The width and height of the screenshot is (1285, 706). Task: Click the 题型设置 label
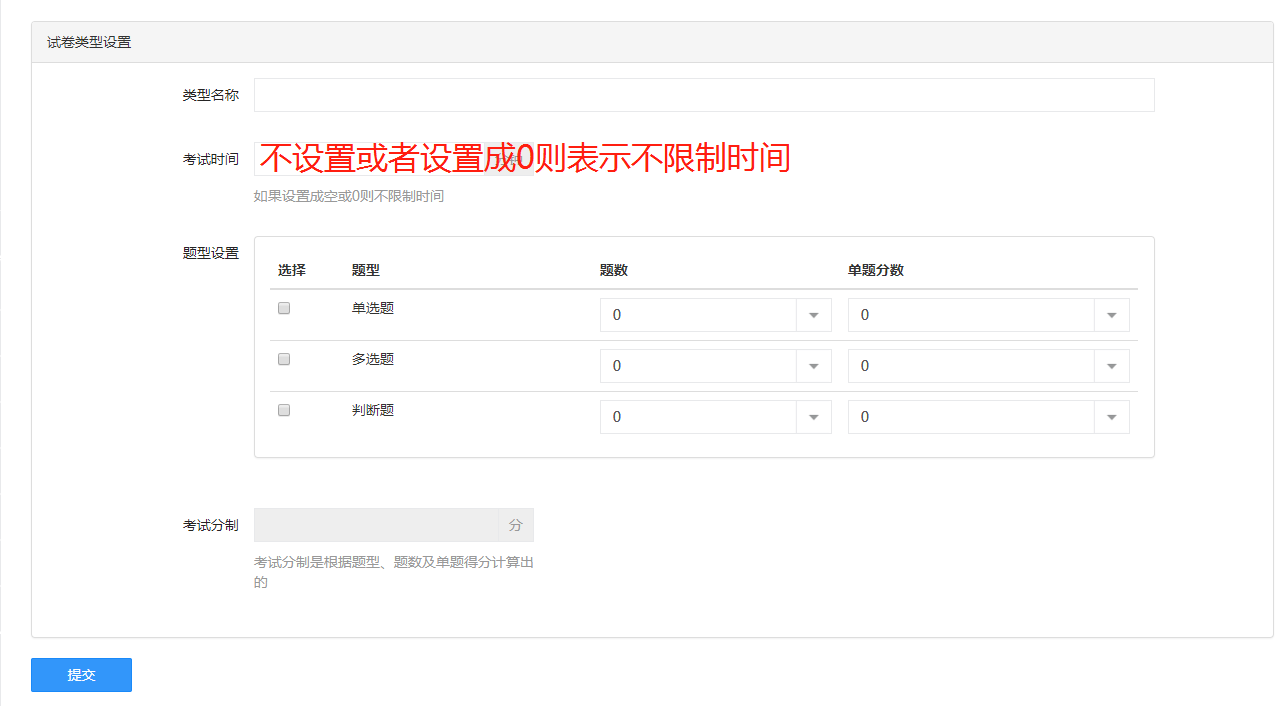[211, 253]
